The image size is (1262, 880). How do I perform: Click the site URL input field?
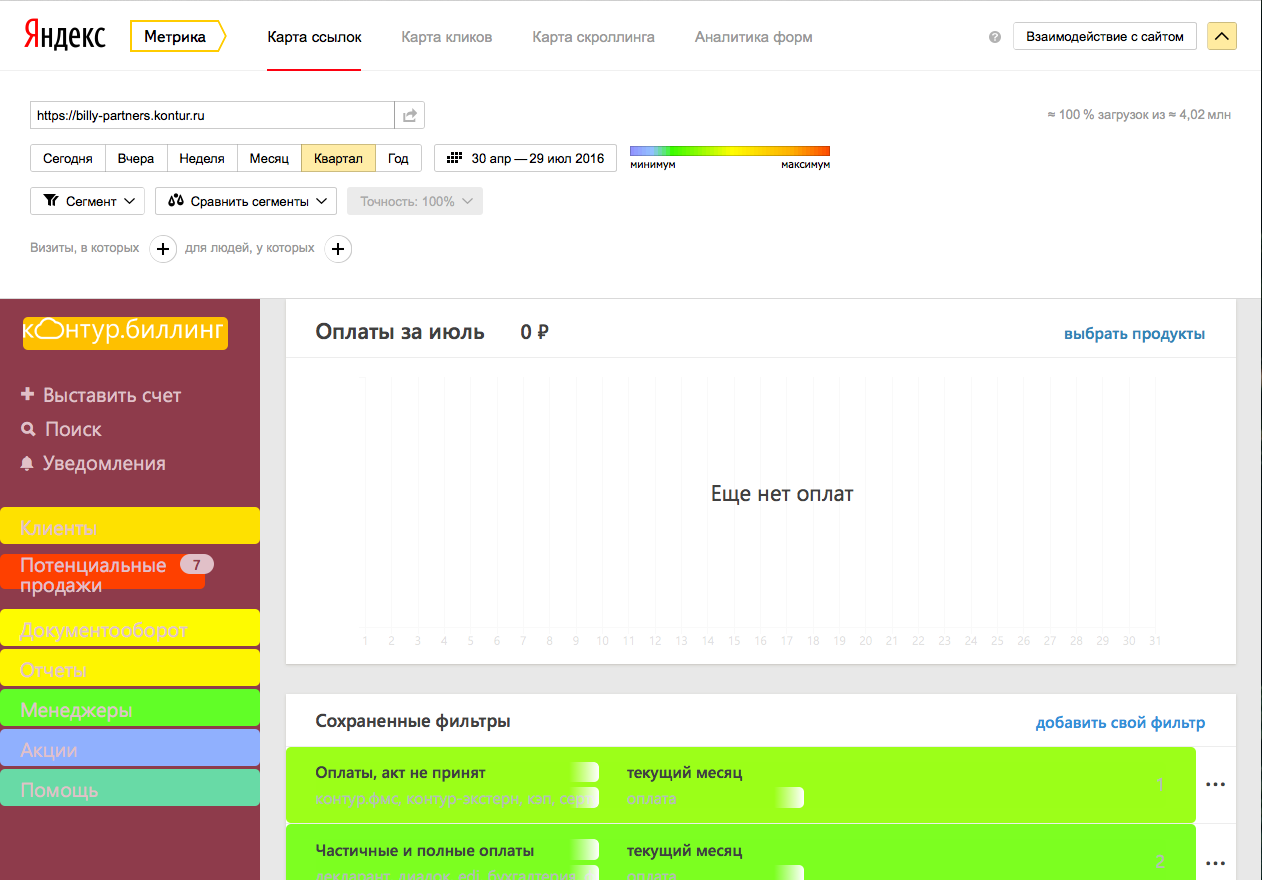click(x=212, y=115)
